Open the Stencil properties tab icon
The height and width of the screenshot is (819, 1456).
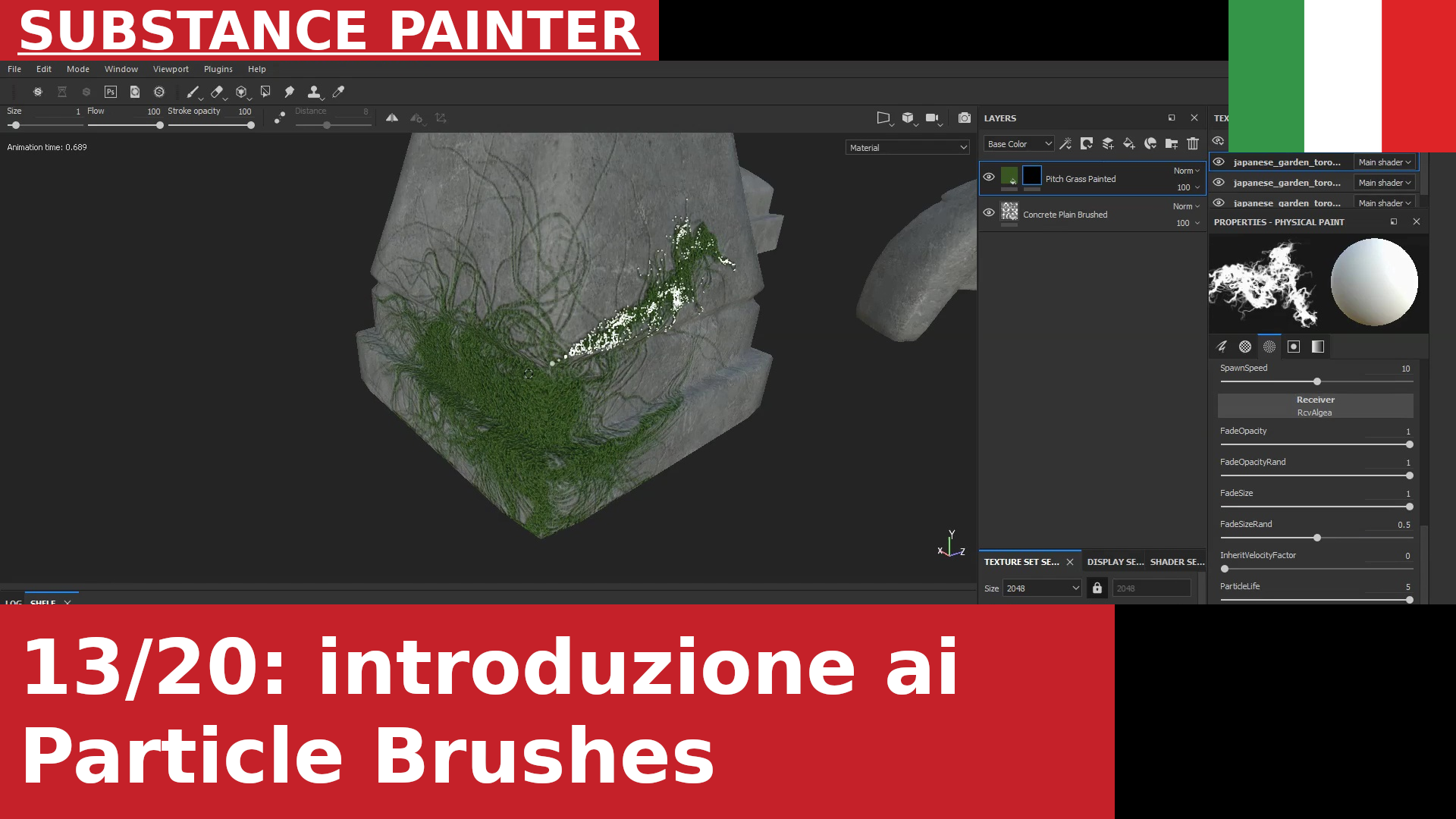[1294, 347]
